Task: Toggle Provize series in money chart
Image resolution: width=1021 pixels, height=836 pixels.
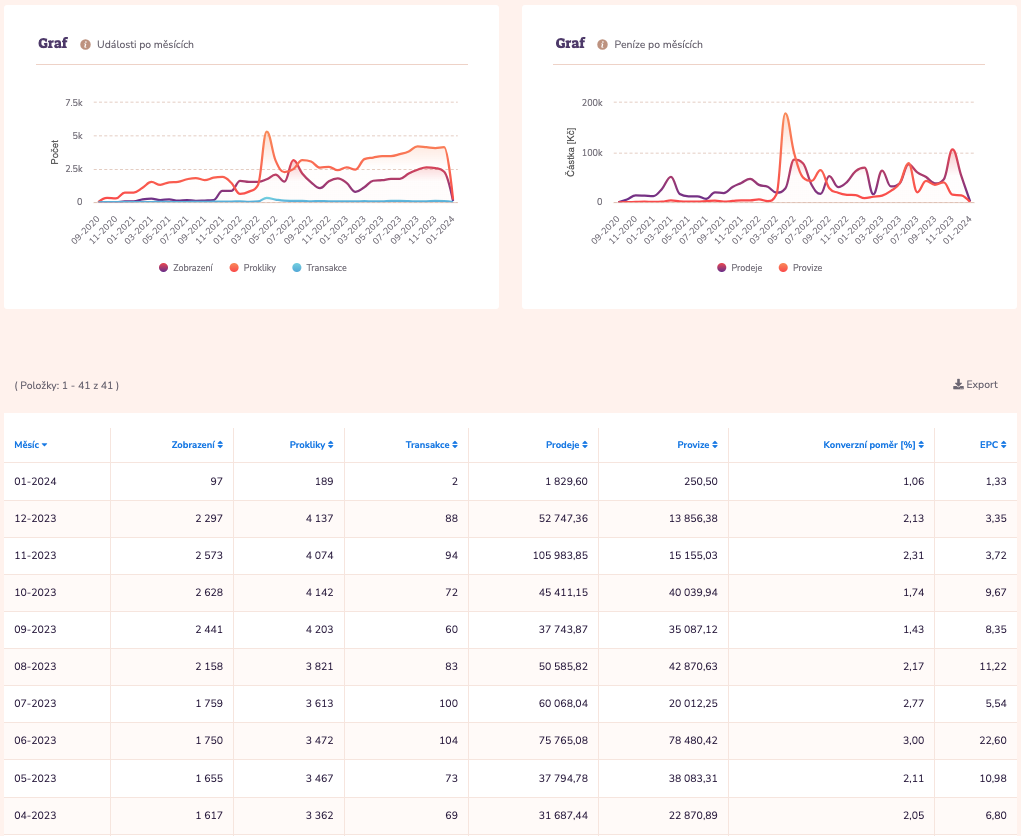Action: coord(800,268)
